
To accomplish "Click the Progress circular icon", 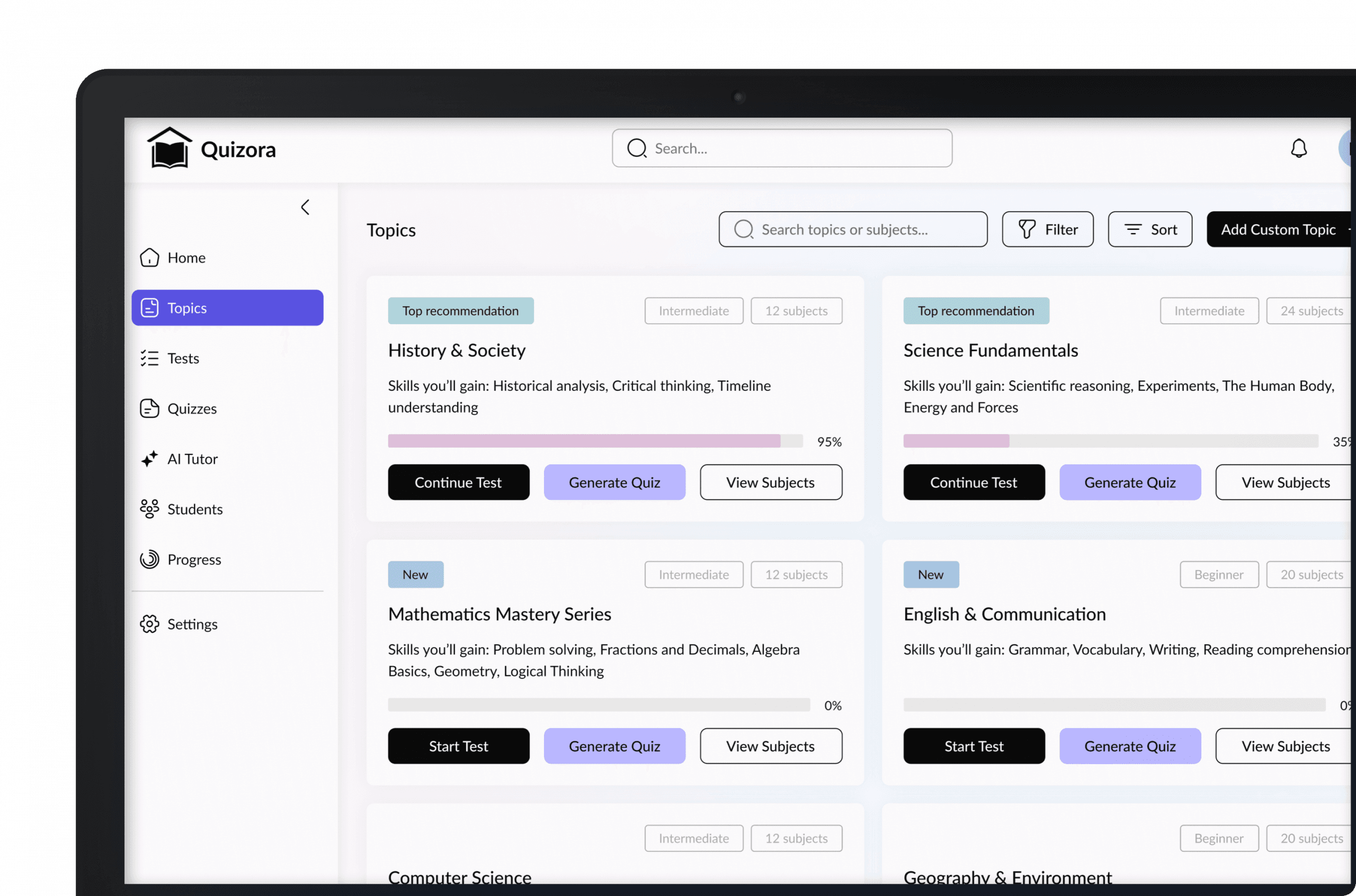I will click(x=150, y=559).
